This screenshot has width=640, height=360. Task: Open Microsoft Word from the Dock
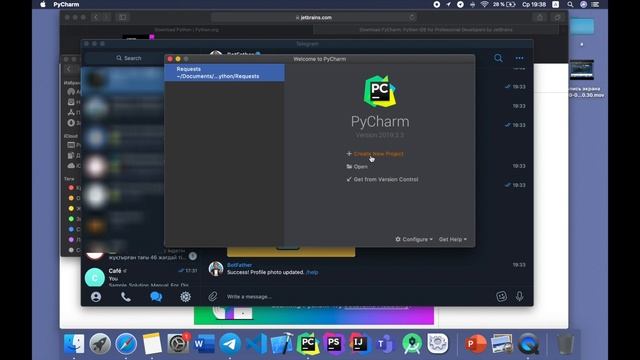click(x=204, y=344)
